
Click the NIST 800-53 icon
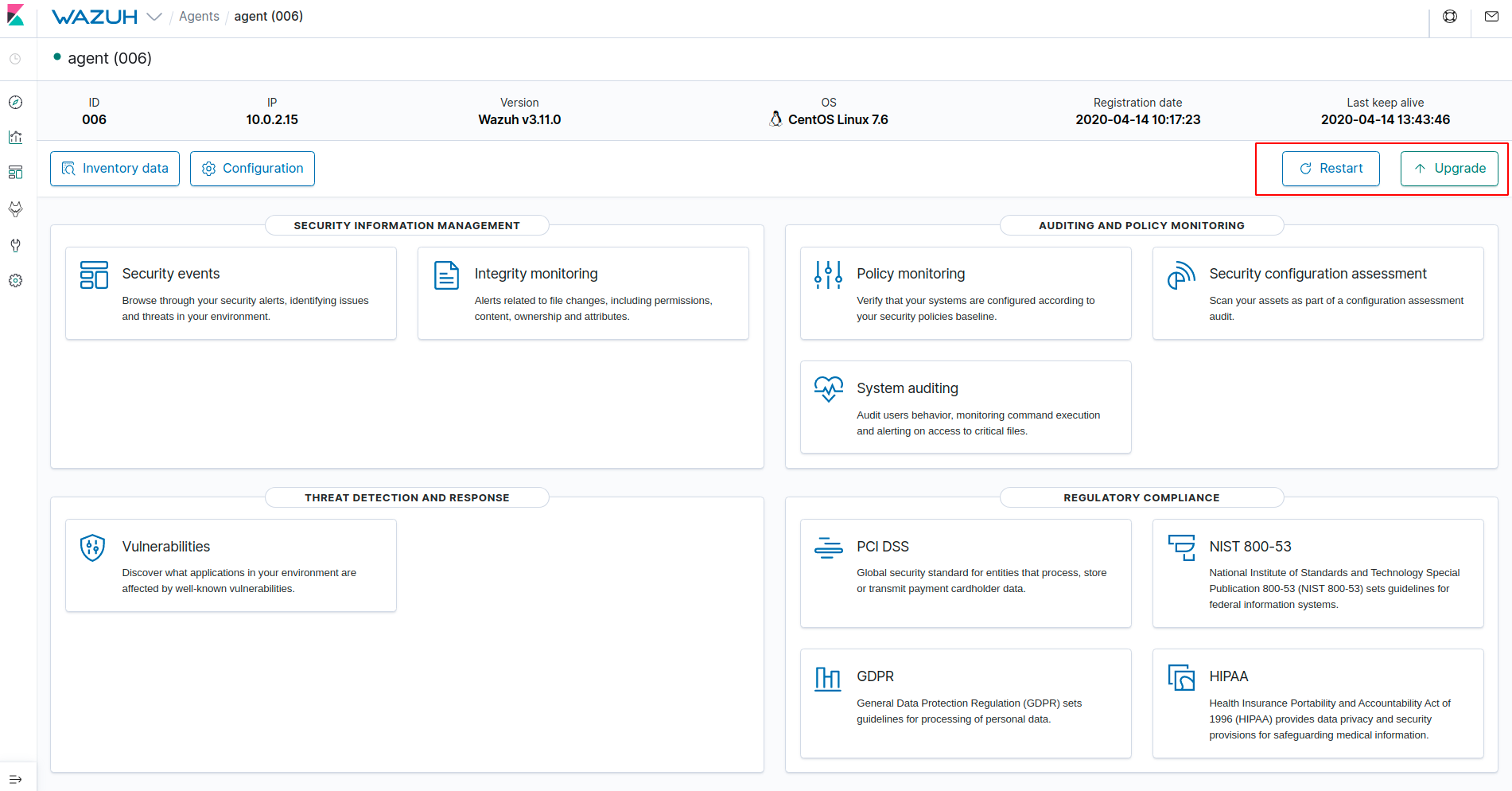(x=1181, y=547)
